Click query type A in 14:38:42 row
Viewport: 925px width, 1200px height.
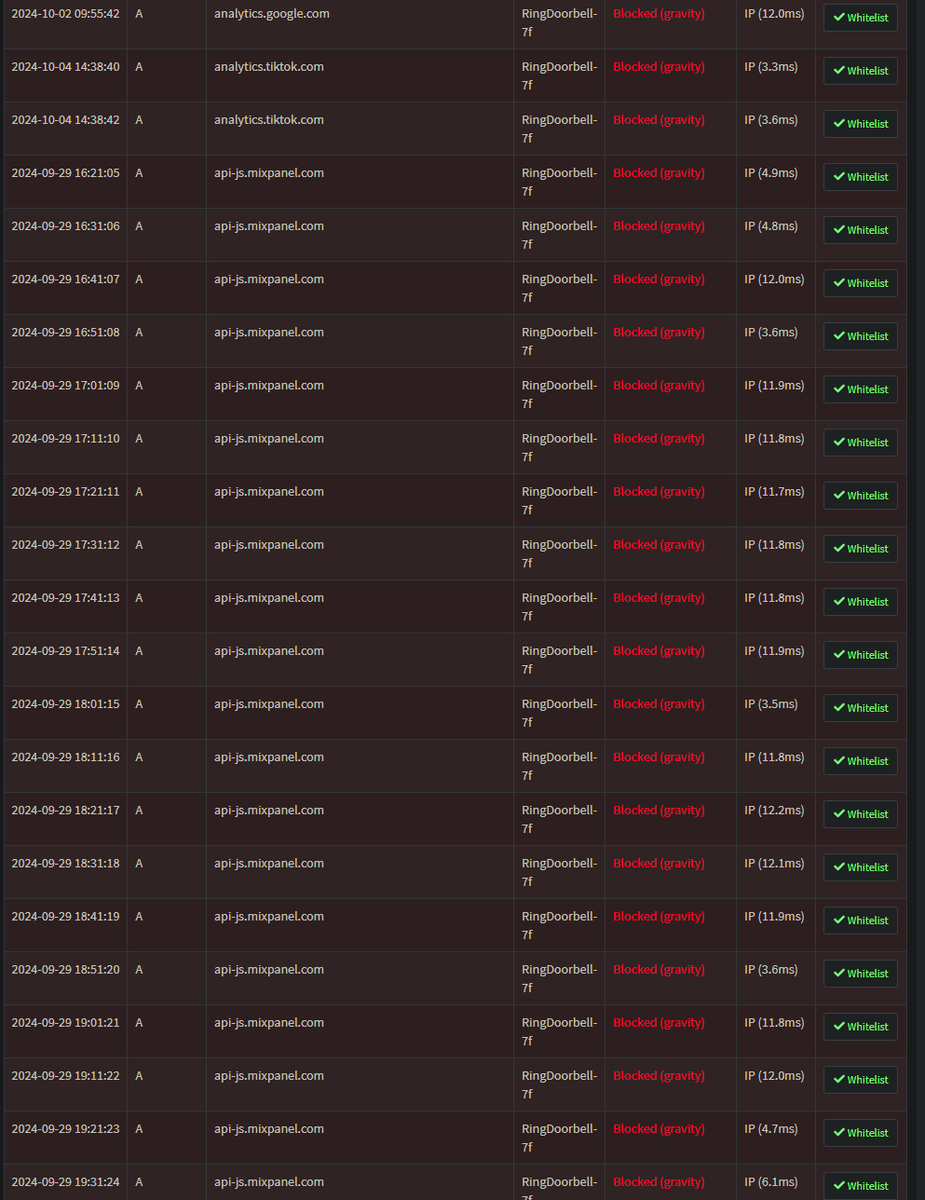[x=139, y=120]
